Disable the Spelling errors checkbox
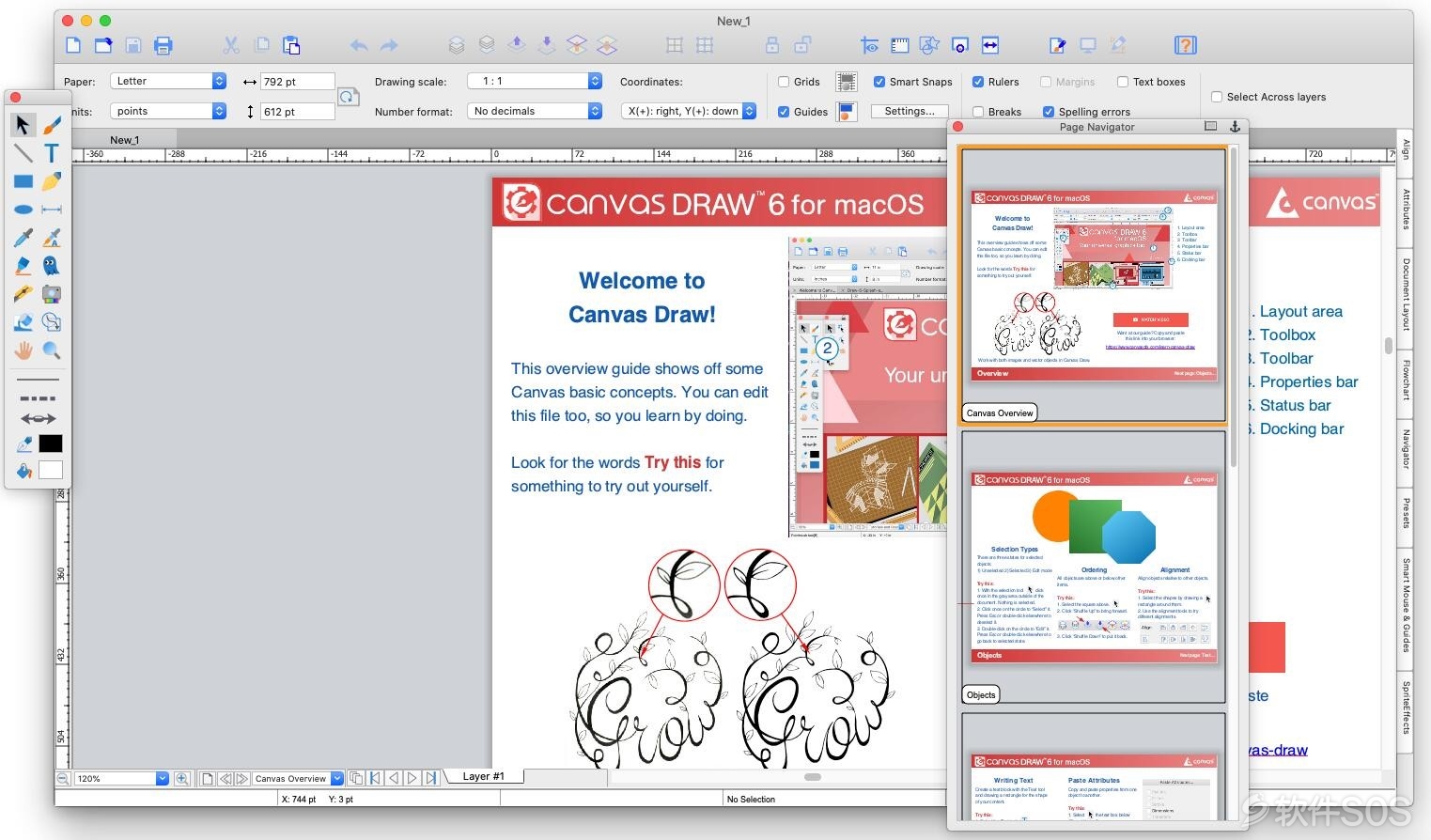The width and height of the screenshot is (1431, 840). coord(1049,112)
